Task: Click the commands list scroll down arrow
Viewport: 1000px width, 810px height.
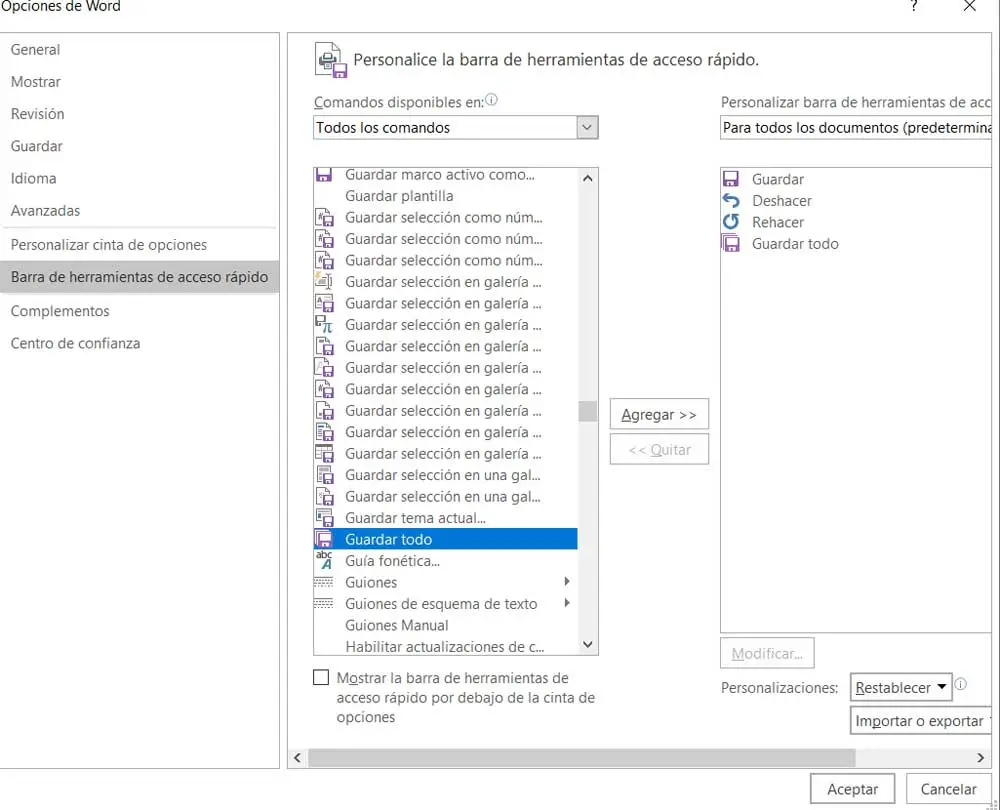Action: tap(587, 644)
